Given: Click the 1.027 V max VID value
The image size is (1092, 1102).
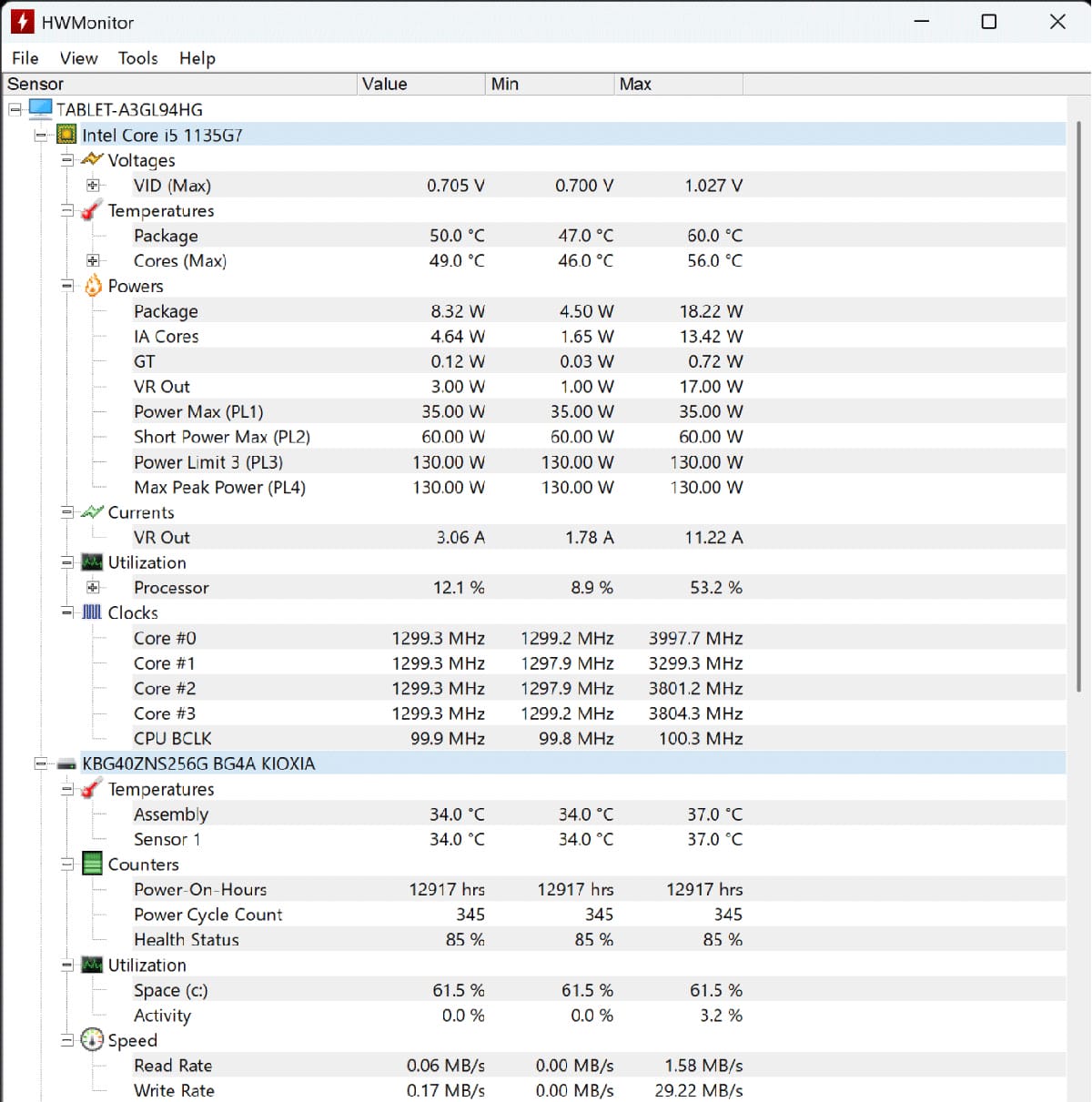Looking at the screenshot, I should (713, 186).
